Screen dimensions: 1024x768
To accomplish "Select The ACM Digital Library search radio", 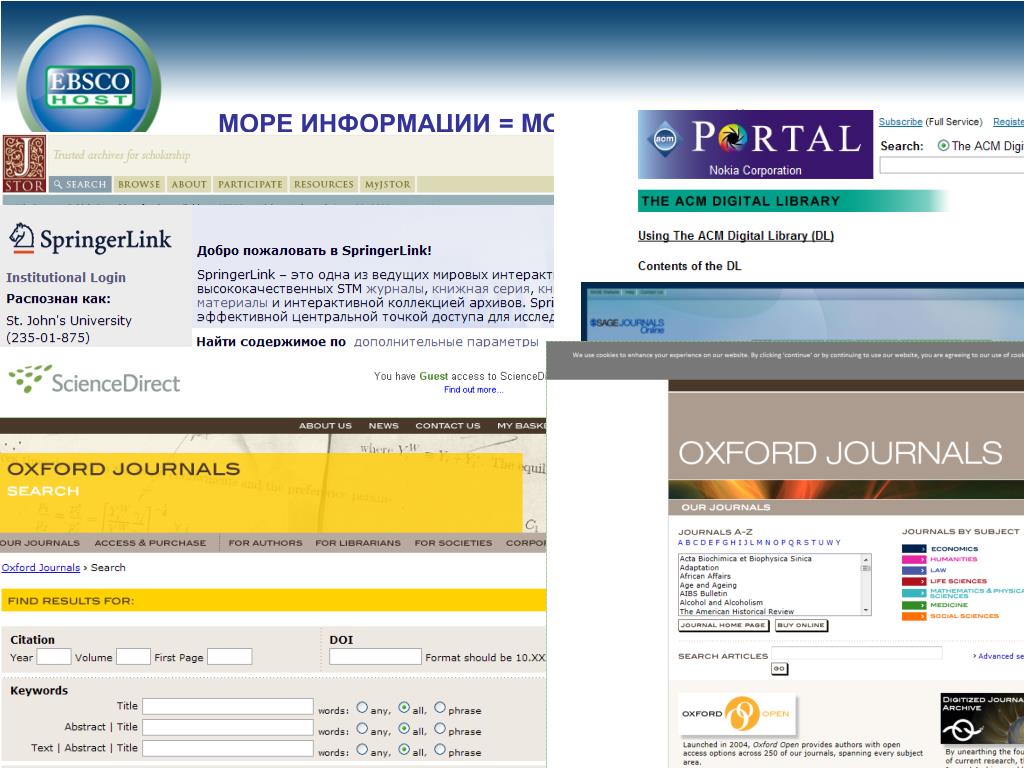I will coord(943,146).
